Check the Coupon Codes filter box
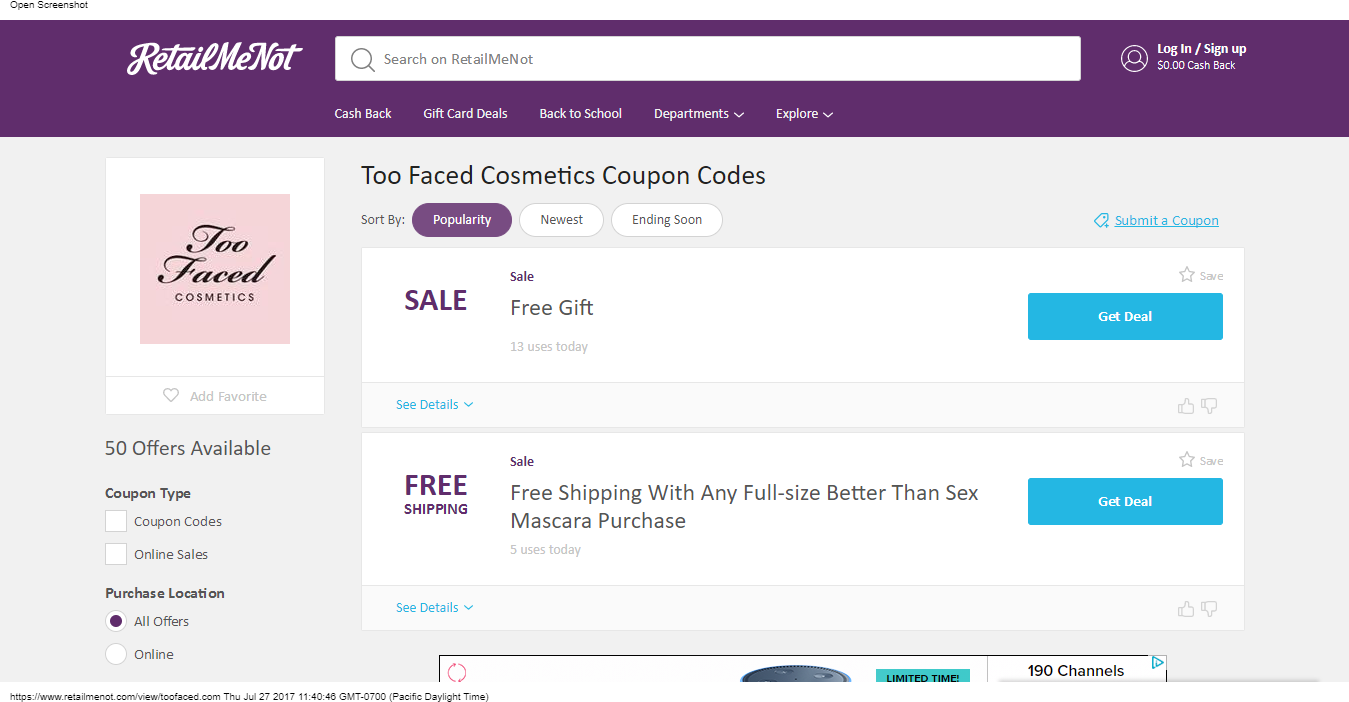This screenshot has width=1349, height=702. pos(116,521)
